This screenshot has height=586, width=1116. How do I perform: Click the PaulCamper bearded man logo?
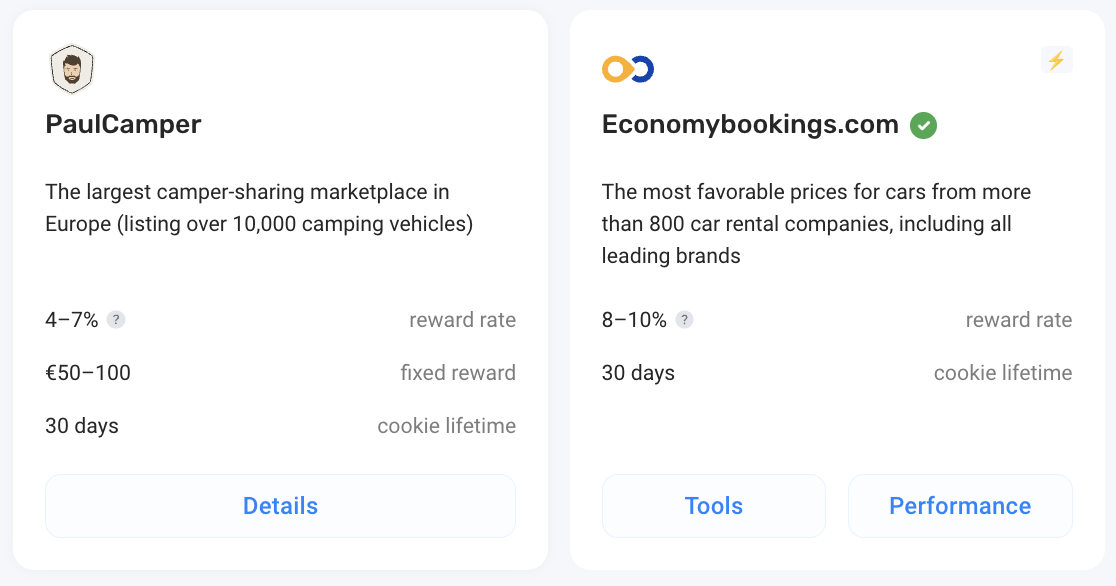click(x=71, y=69)
